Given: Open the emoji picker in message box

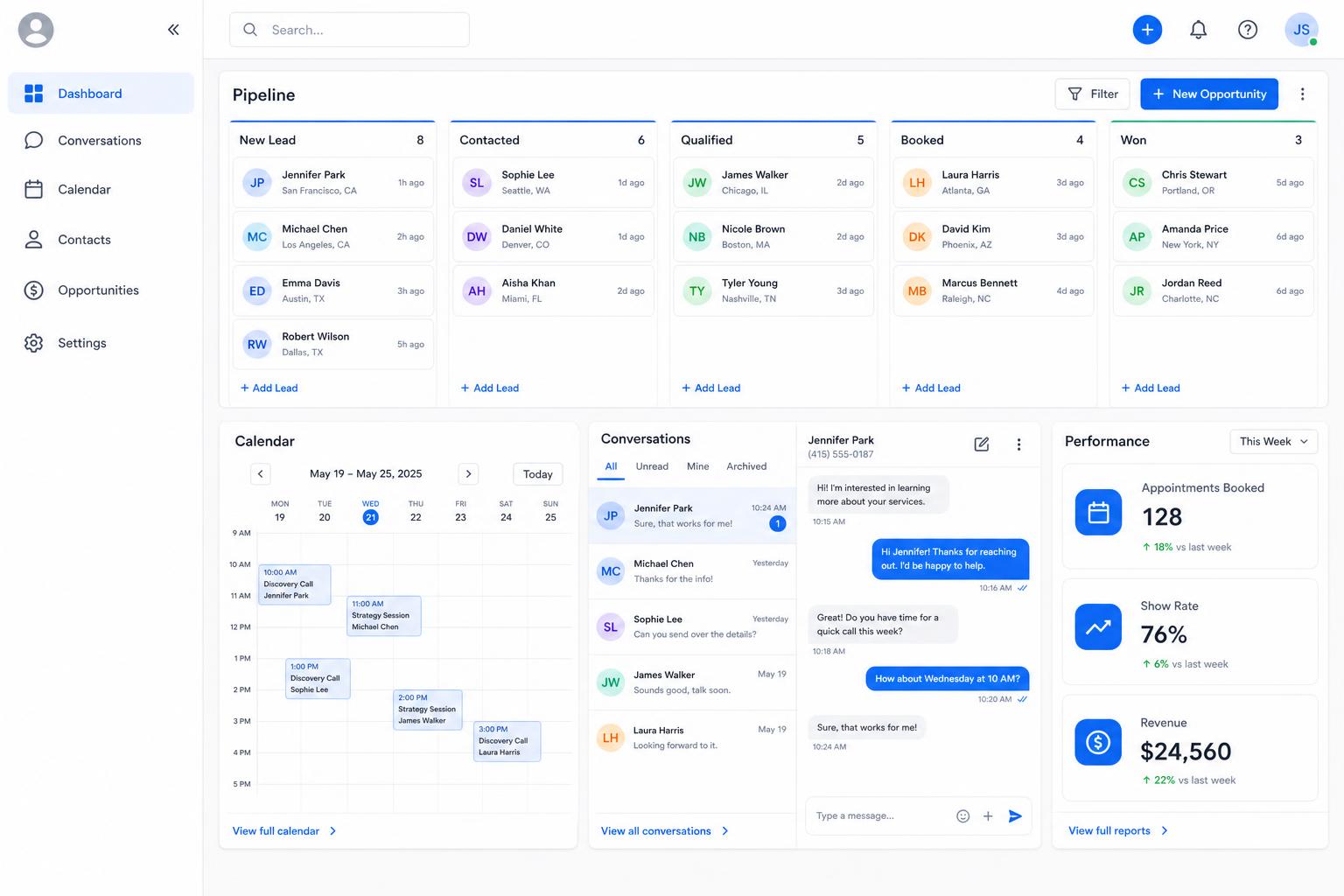Looking at the screenshot, I should tap(962, 816).
